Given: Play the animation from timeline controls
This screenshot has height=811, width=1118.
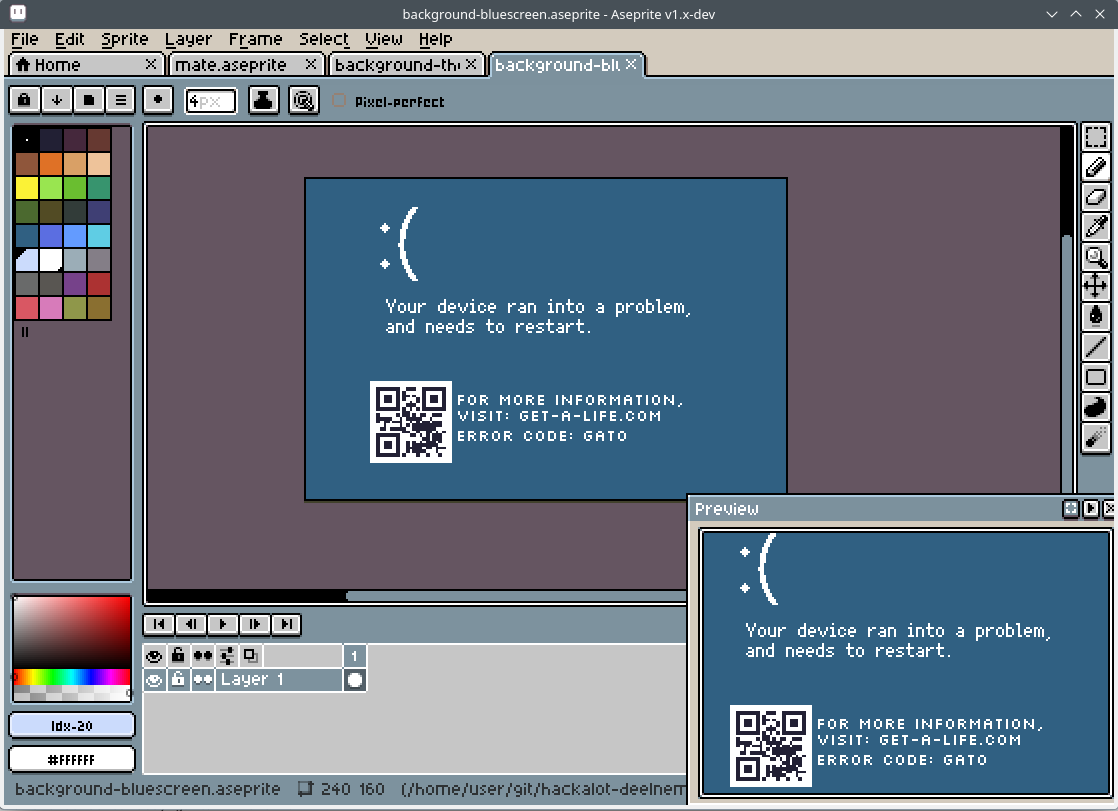Looking at the screenshot, I should (222, 624).
